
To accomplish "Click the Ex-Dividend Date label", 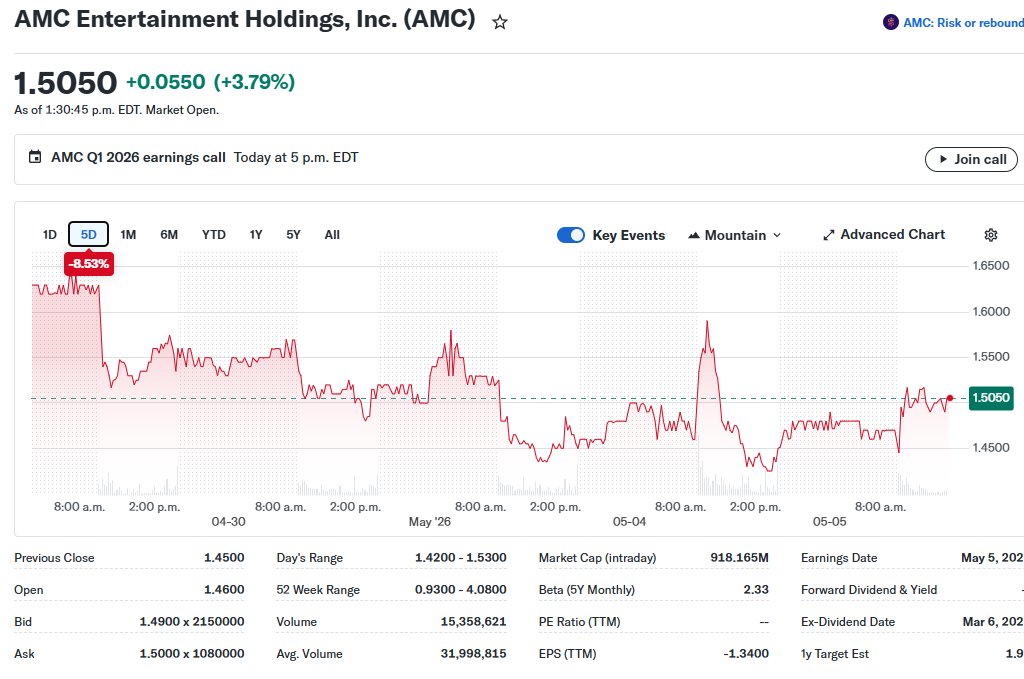I will click(x=848, y=622).
